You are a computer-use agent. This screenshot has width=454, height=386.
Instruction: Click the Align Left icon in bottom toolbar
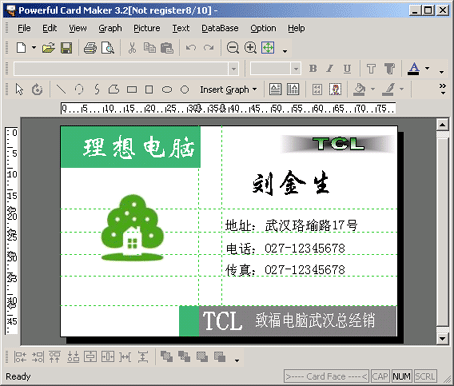point(20,357)
